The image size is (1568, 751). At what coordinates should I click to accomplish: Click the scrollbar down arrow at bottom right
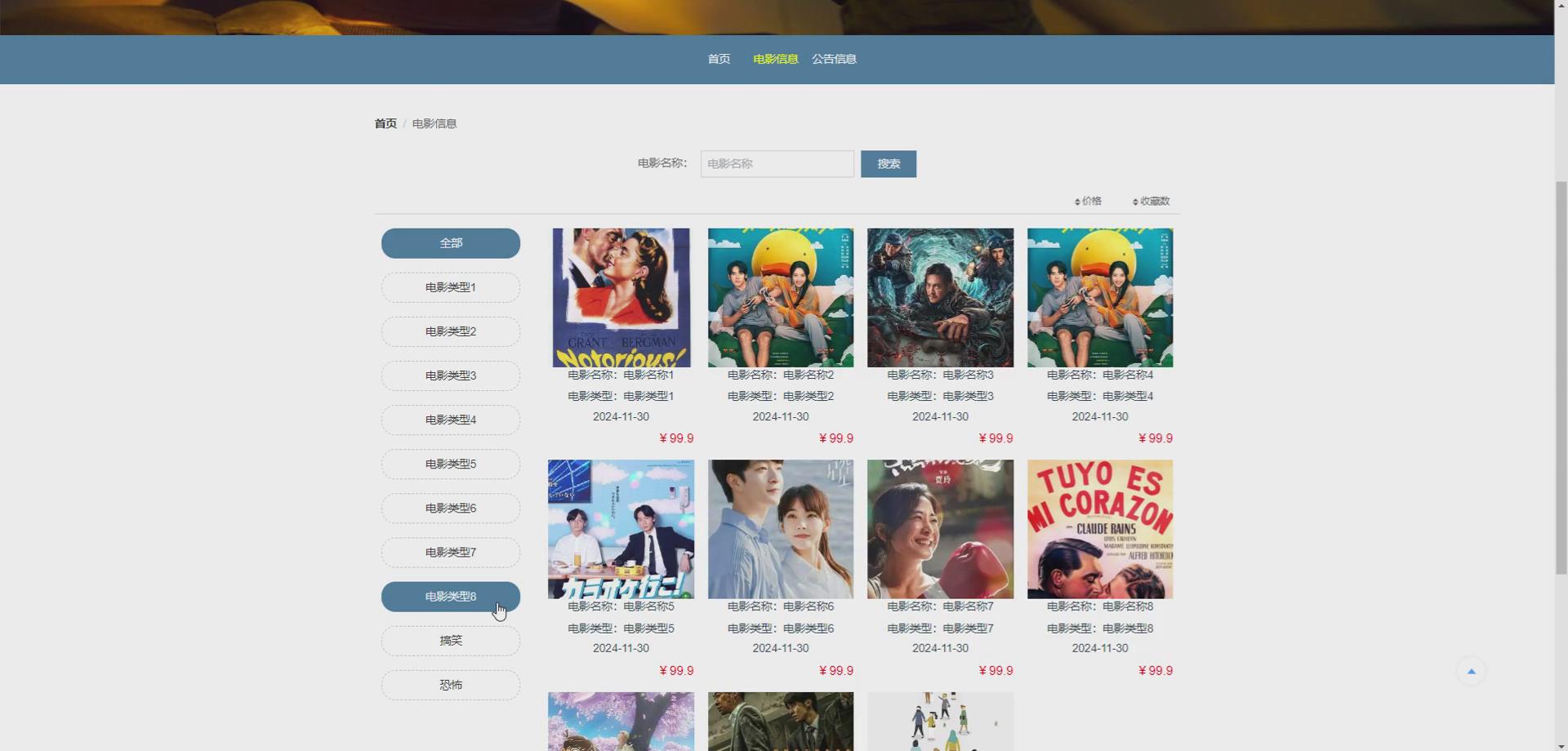coord(1561,744)
